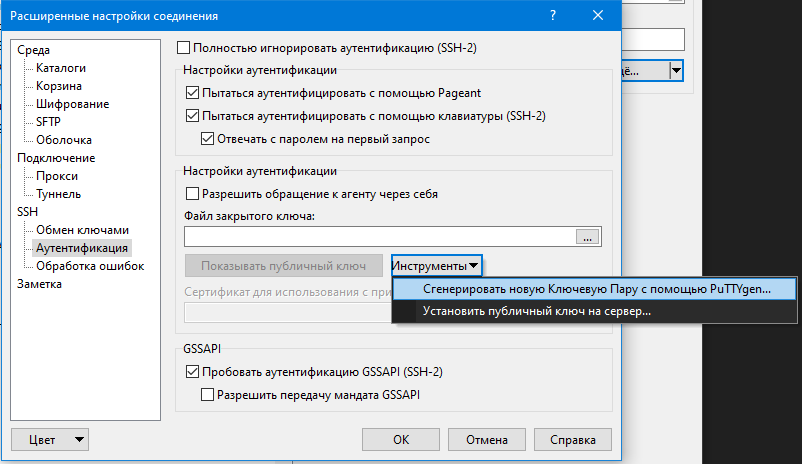Choose 'Установить публичный ключ на сервер...'
The width and height of the screenshot is (802, 464).
536,311
